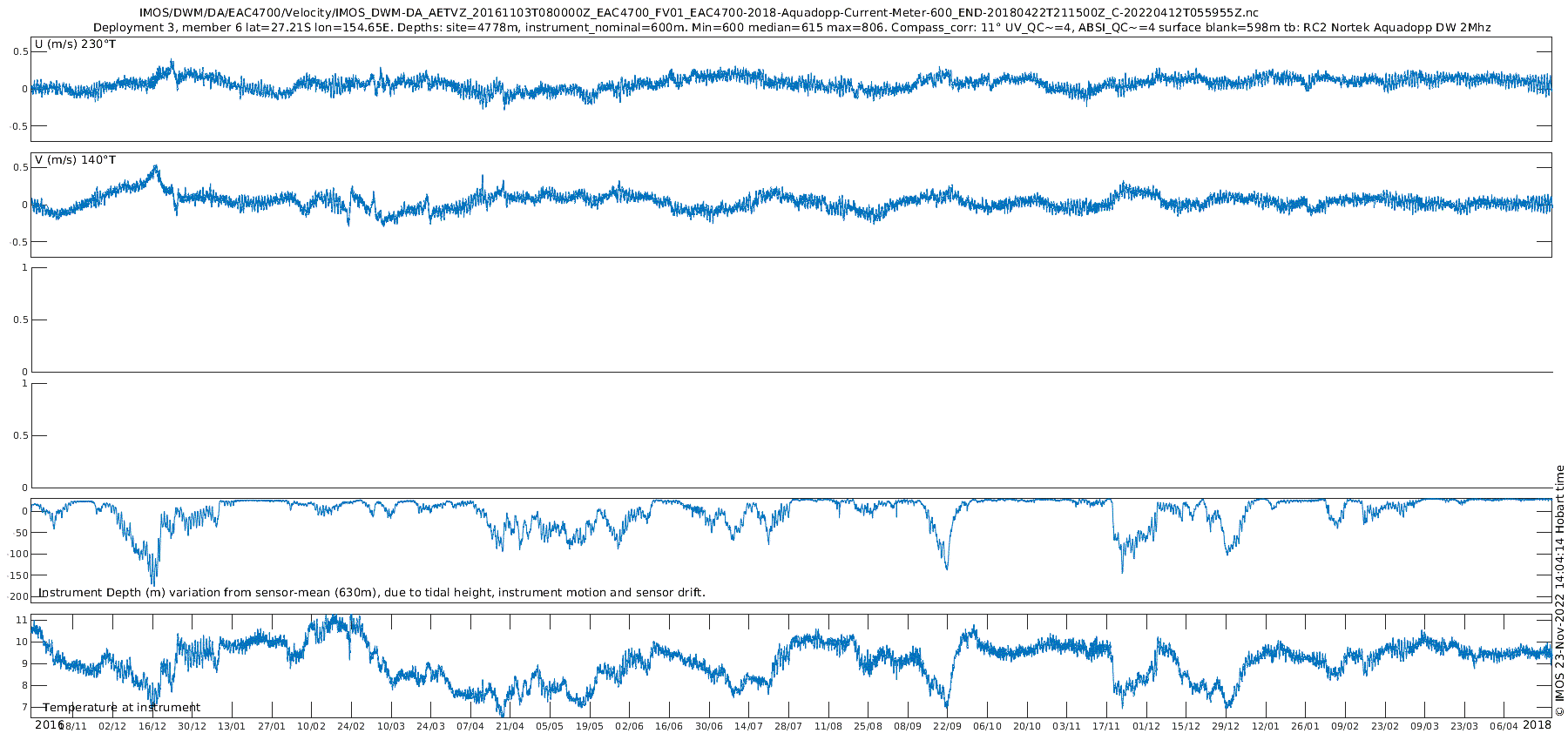The image size is (1568, 740).
Task: Select the '26/01' date tick label
Action: 1306,726
